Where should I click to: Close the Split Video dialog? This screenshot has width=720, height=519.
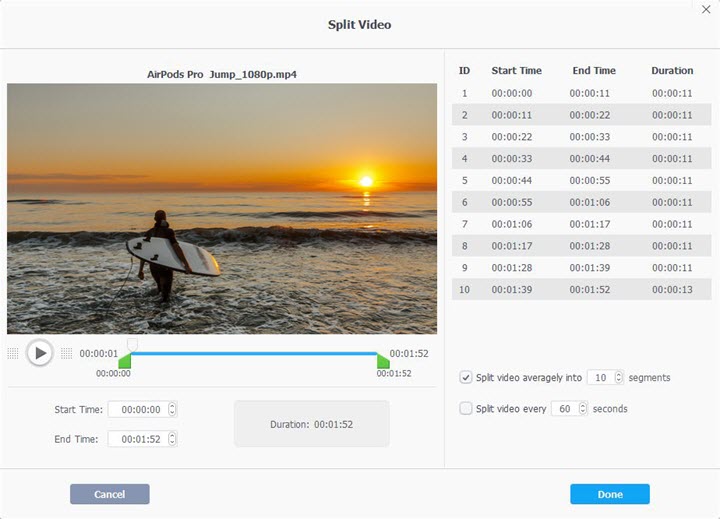[706, 9]
